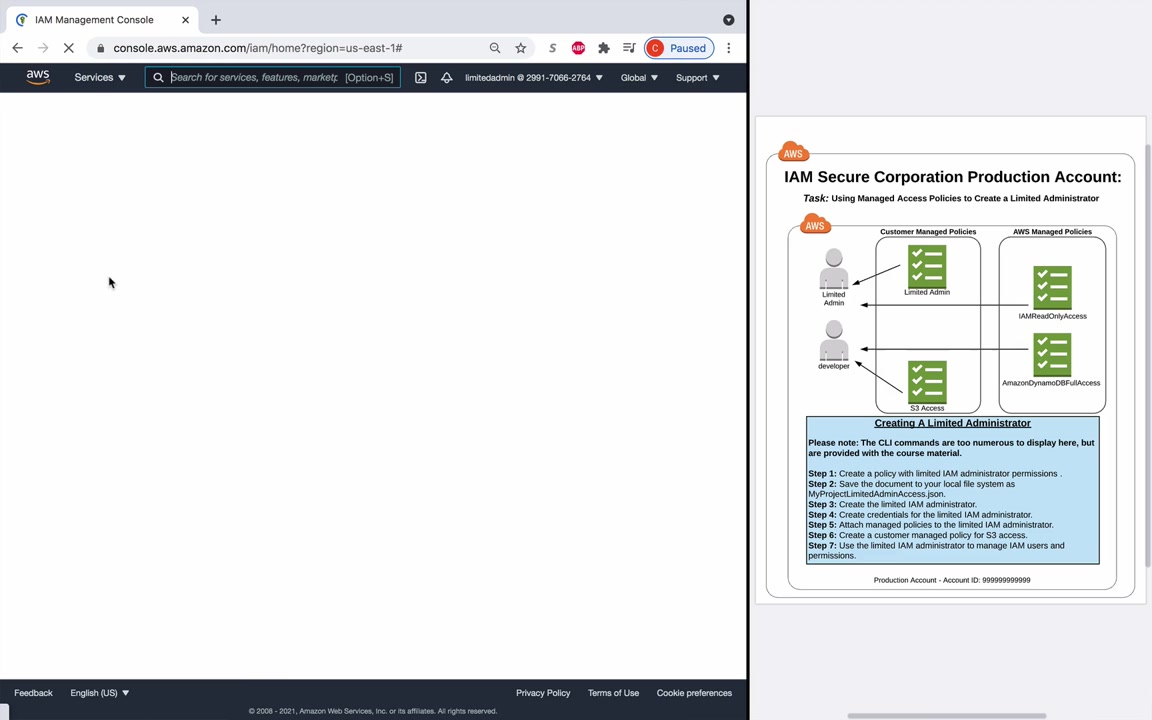Screen dimensions: 1152x720
Task: Click the 'Creating A Limited Administrator' heading
Action: [952, 423]
